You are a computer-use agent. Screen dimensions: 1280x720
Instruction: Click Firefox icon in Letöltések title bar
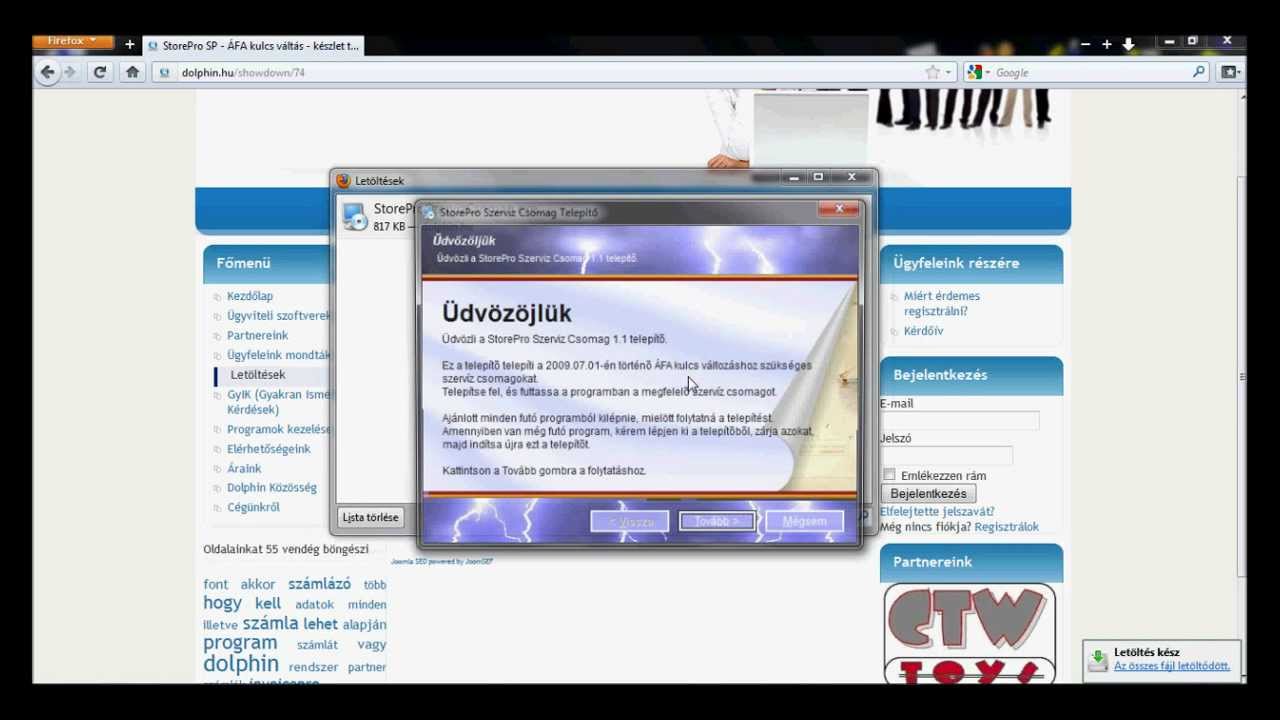[343, 181]
